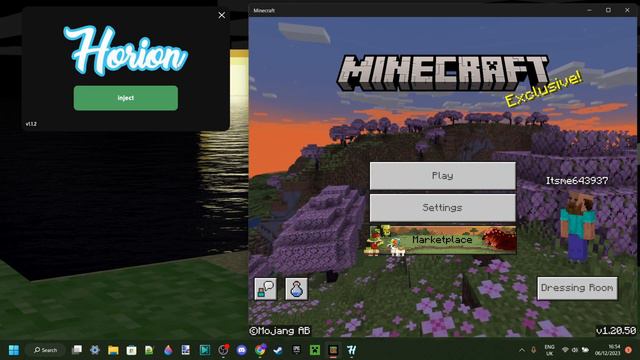Select the player character skin preview
The width and height of the screenshot is (640, 360).
coord(578,226)
